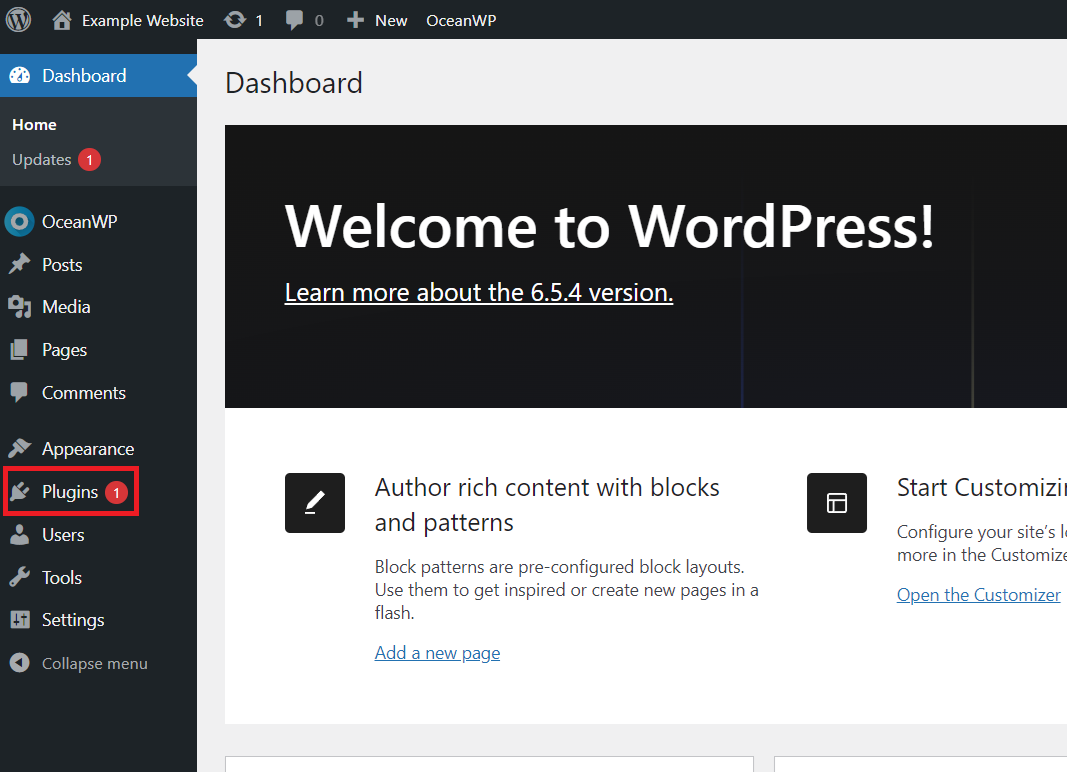Image resolution: width=1067 pixels, height=772 pixels.
Task: Go to Home under Dashboard
Action: click(x=34, y=125)
